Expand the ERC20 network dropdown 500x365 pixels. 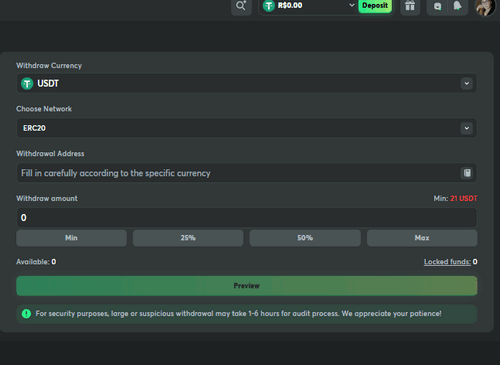tap(246, 128)
